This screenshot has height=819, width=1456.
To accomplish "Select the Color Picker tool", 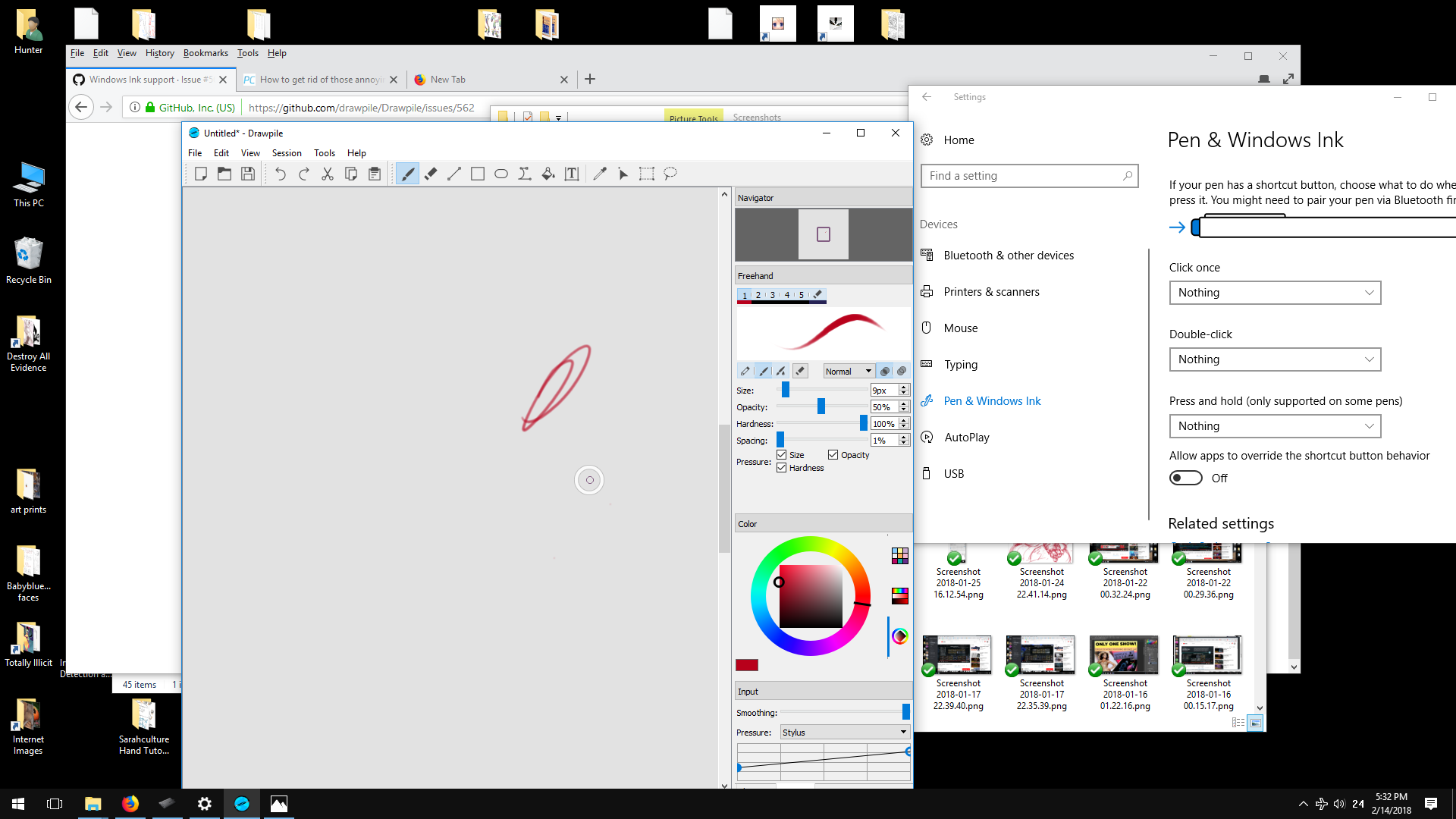I will (601, 174).
